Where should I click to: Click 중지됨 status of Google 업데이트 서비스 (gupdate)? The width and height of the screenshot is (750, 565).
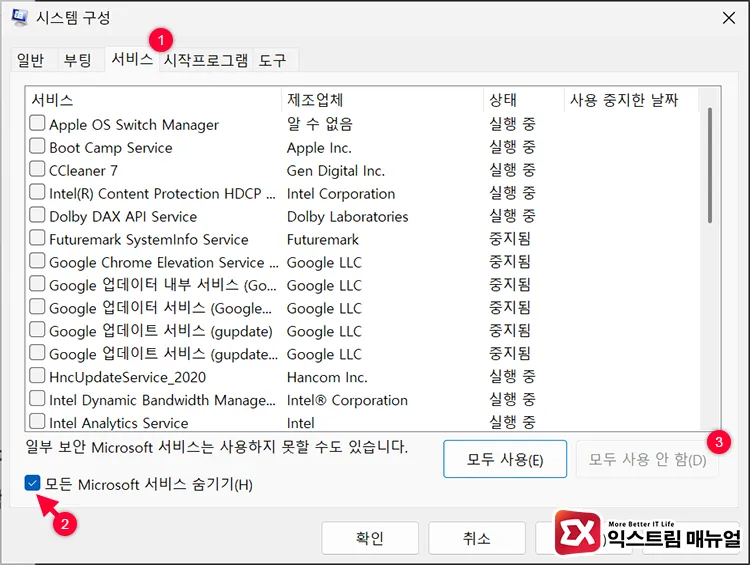509,331
